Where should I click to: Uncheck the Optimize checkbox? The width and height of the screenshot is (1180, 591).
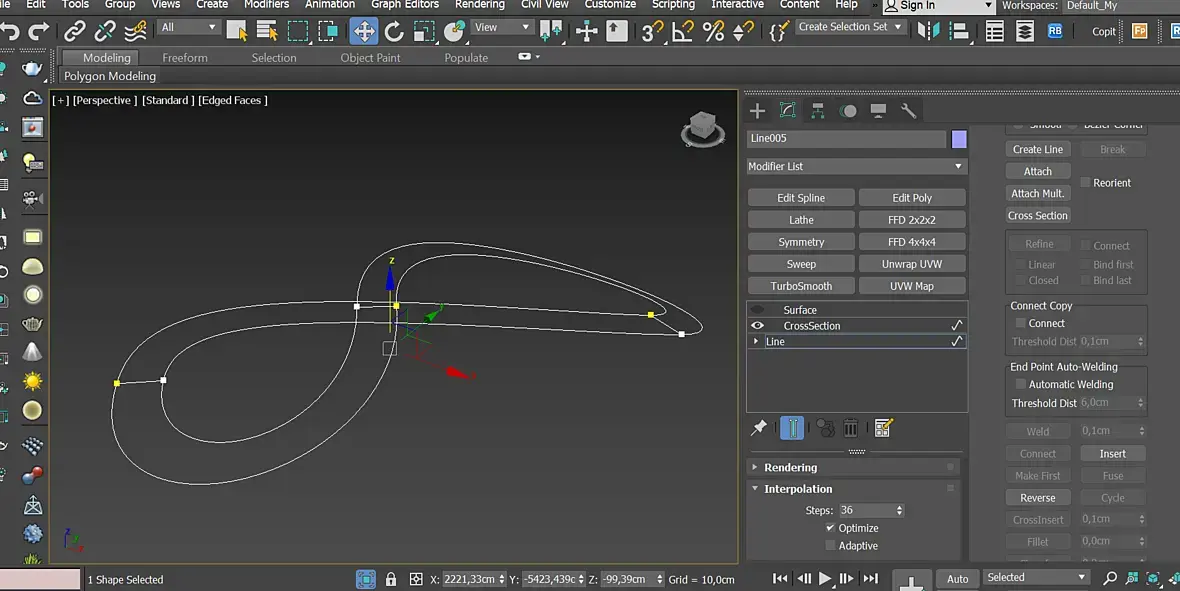tap(830, 528)
